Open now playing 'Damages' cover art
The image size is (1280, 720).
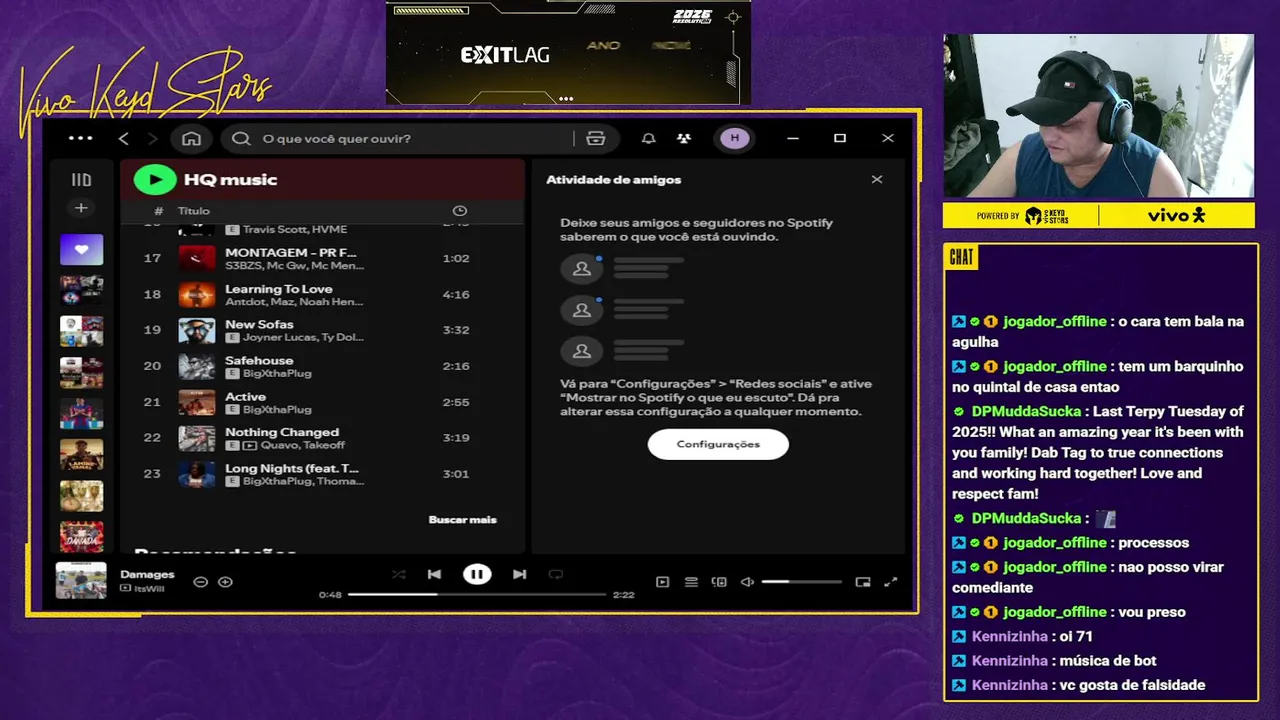point(81,580)
